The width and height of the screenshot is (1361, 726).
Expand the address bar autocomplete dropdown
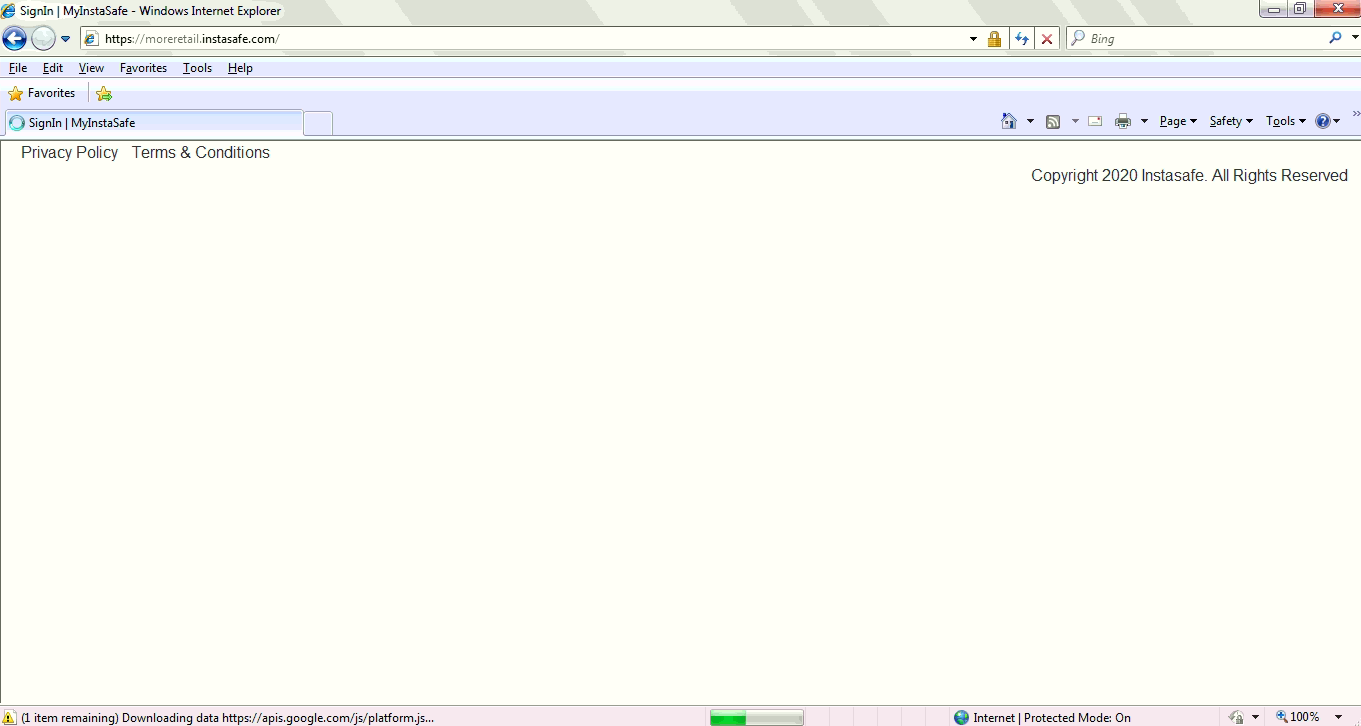coord(974,39)
